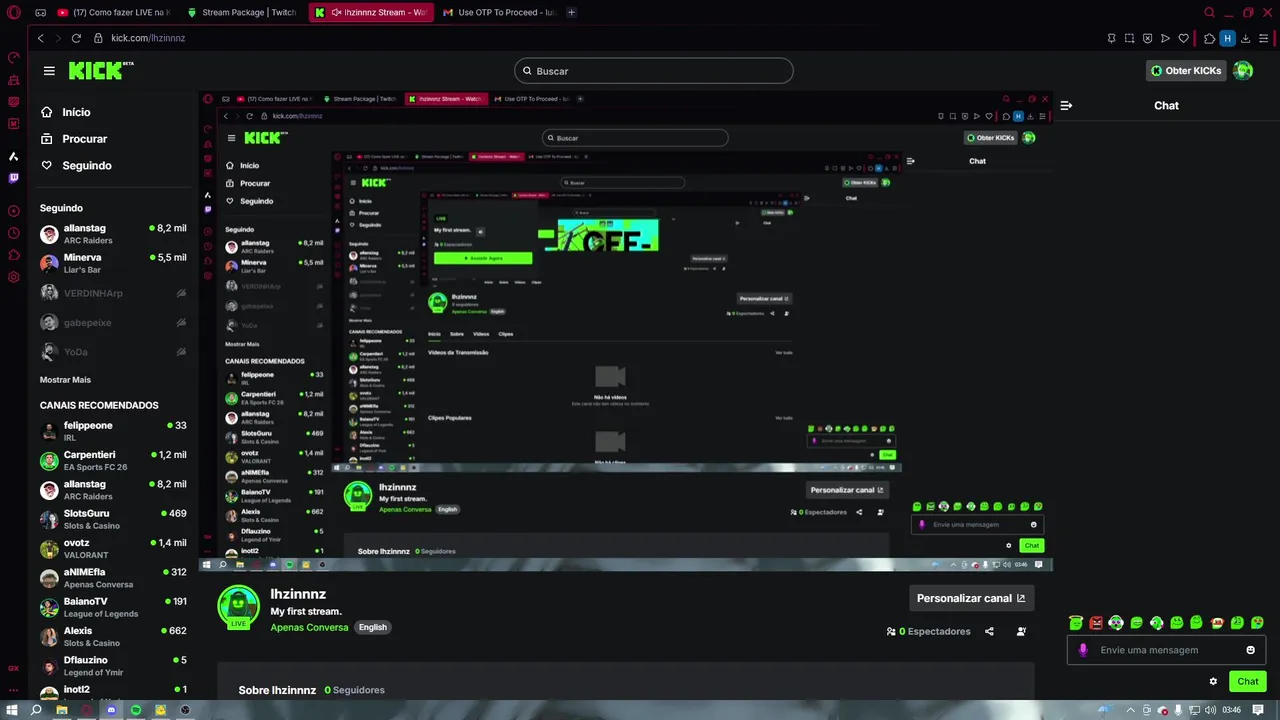Open chat settings gear
Viewport: 1280px width, 720px height.
[1213, 681]
